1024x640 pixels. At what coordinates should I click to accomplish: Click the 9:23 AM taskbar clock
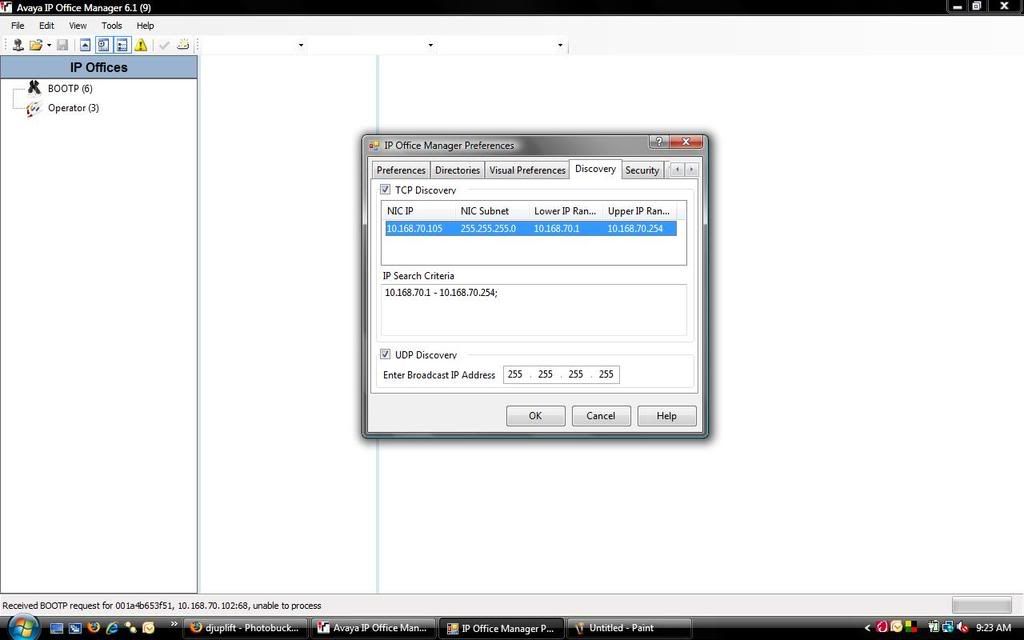[993, 628]
